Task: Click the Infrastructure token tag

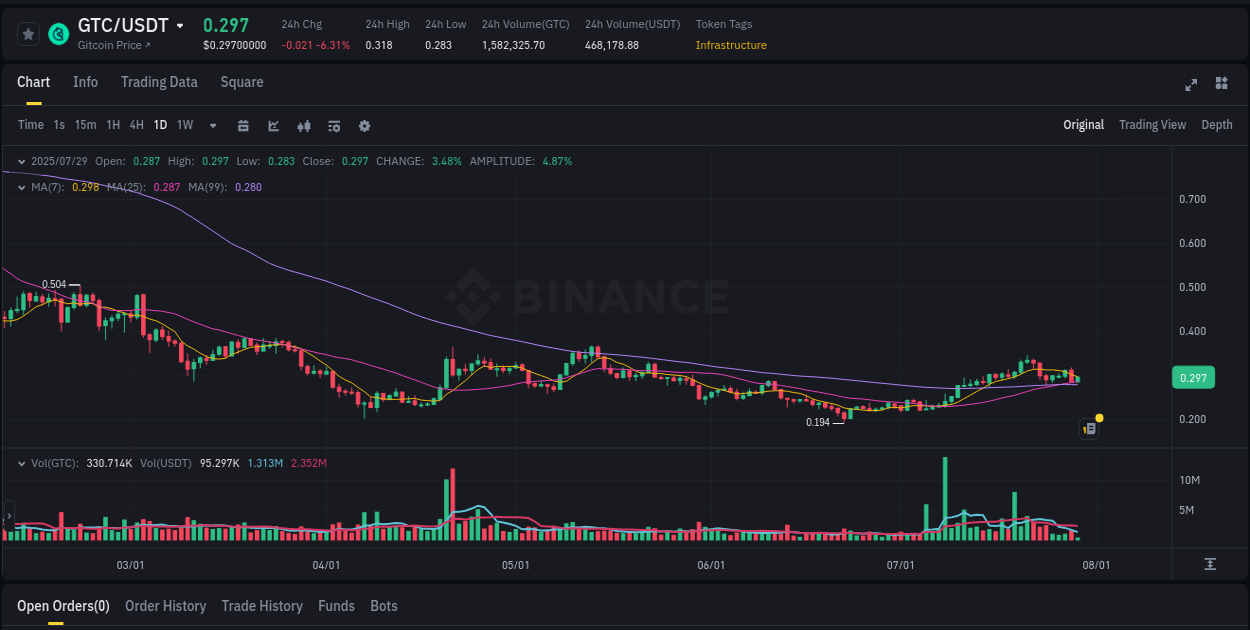Action: pyautogui.click(x=731, y=45)
